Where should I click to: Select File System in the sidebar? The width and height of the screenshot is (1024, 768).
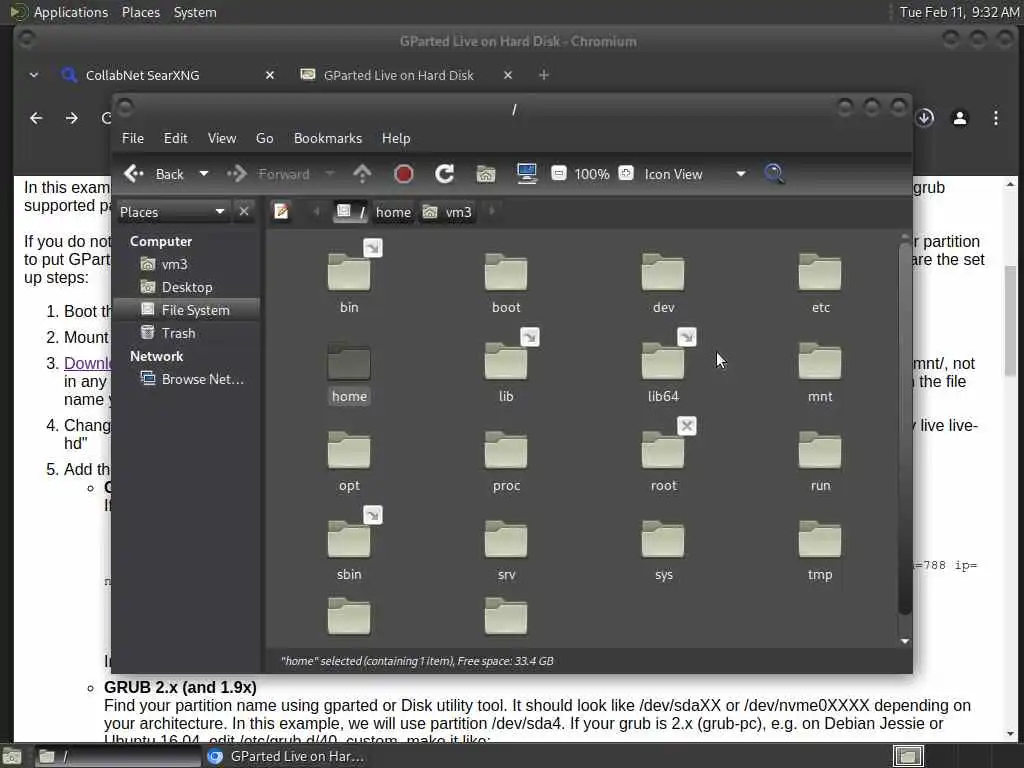pos(187,310)
